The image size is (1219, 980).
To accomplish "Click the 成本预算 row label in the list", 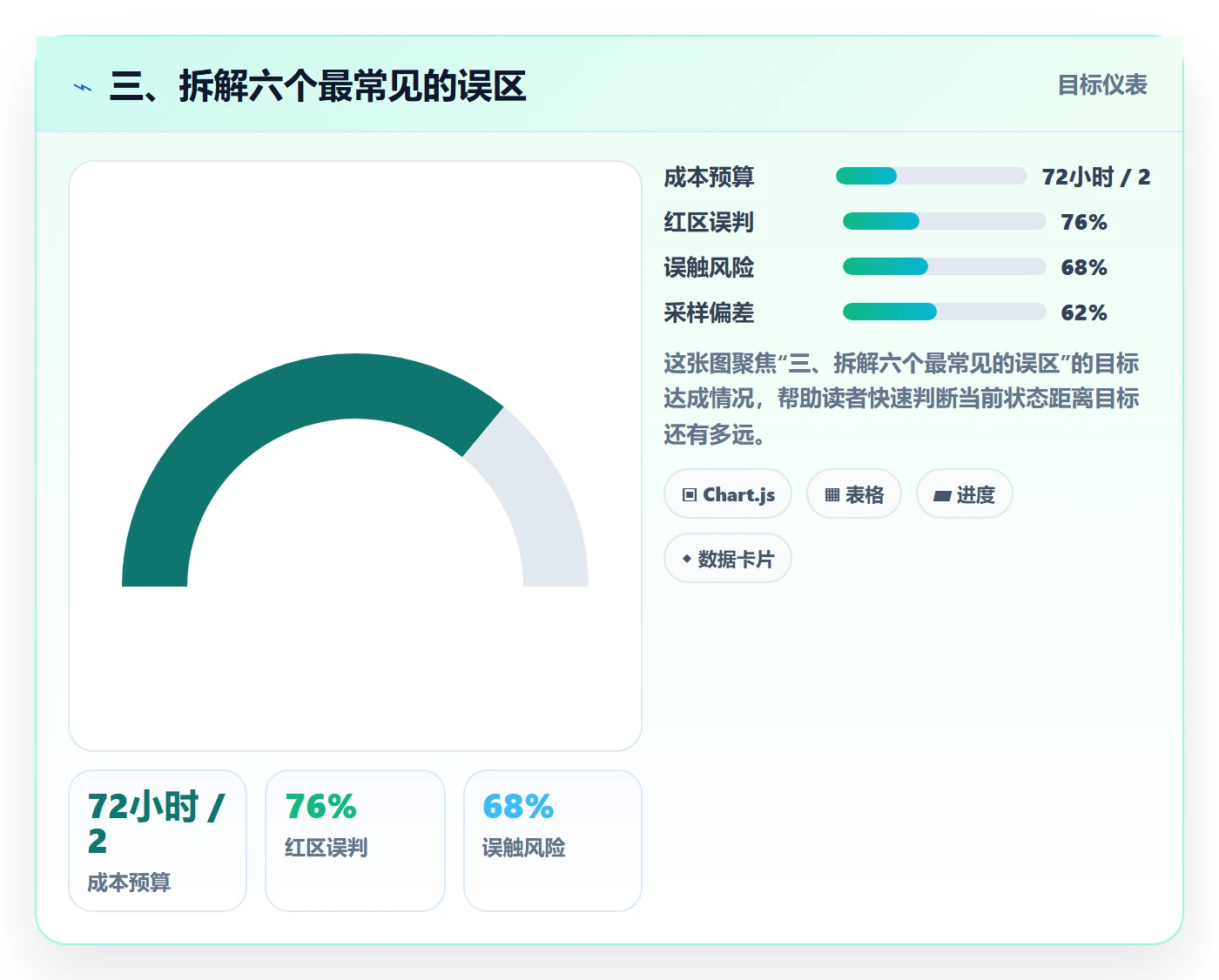I will pos(709,177).
